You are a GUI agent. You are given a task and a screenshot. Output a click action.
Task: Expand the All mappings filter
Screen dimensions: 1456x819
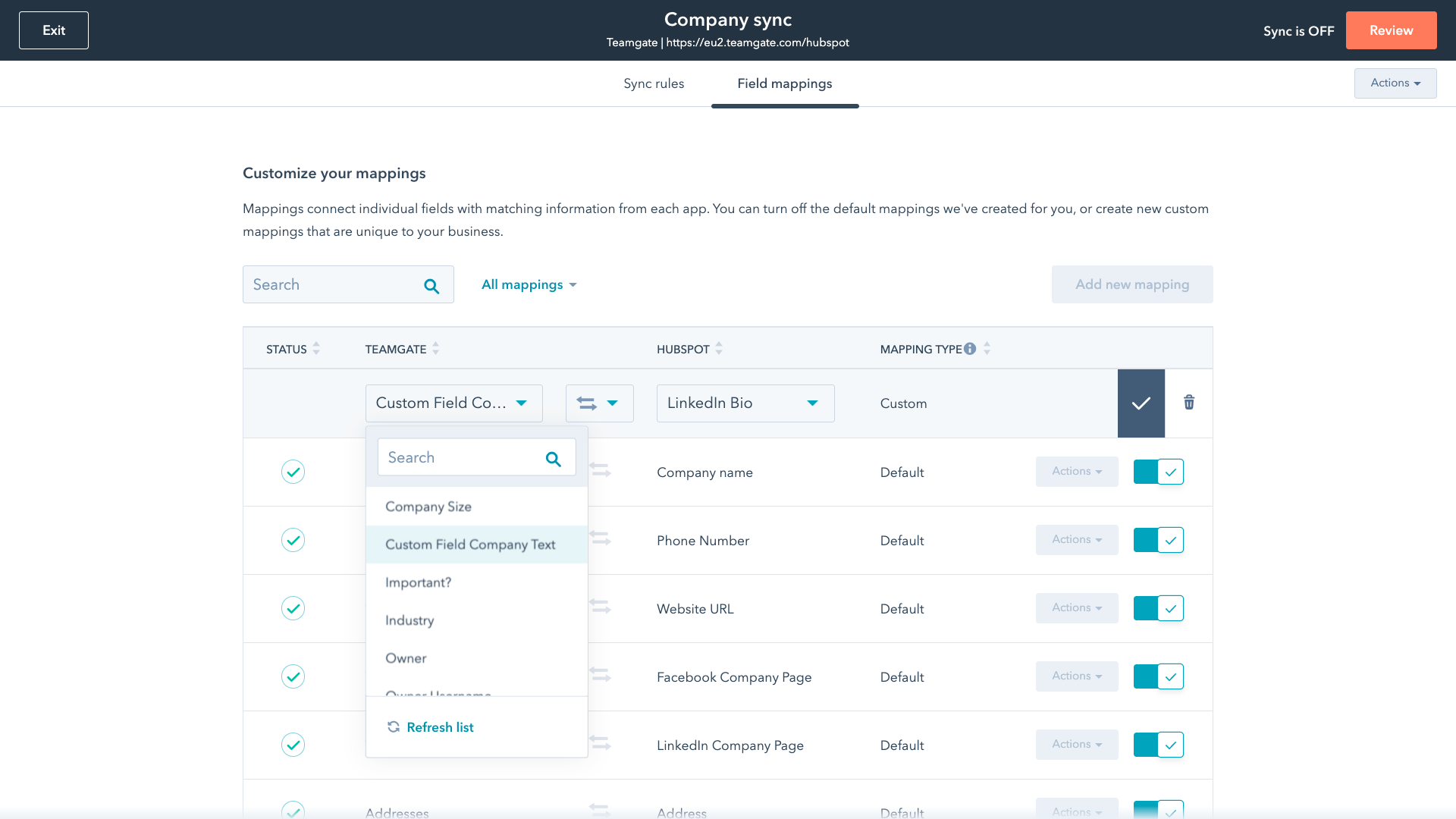coord(529,284)
